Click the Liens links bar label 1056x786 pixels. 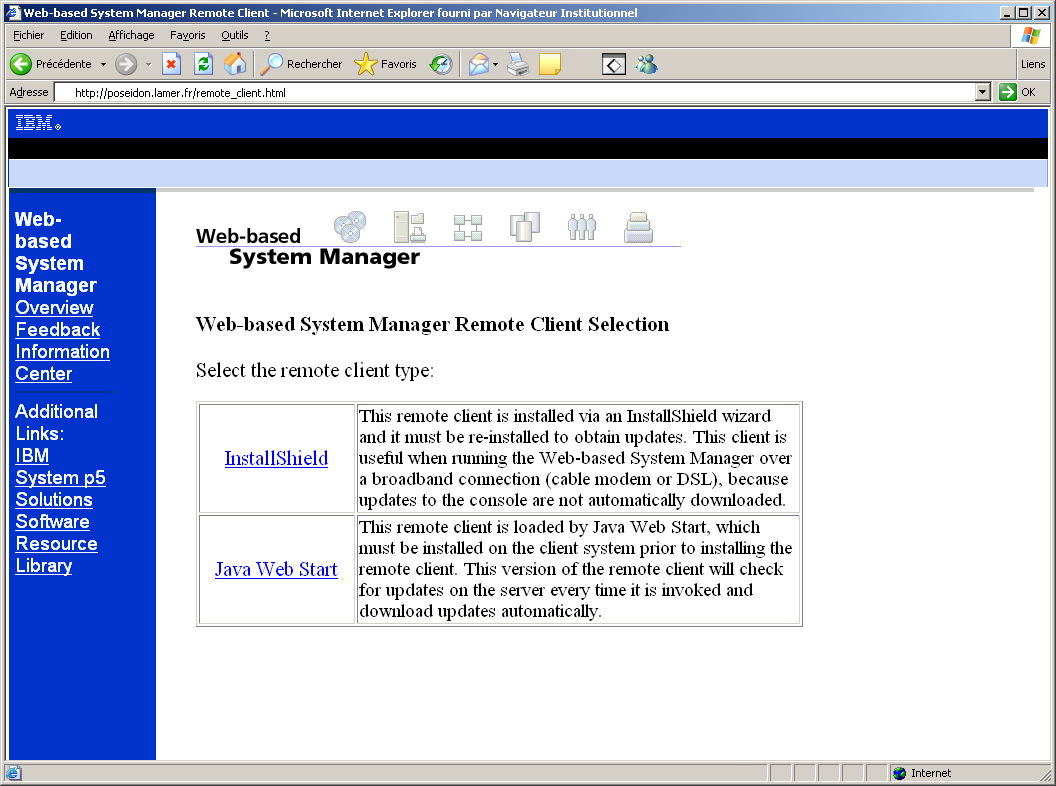pos(1033,64)
